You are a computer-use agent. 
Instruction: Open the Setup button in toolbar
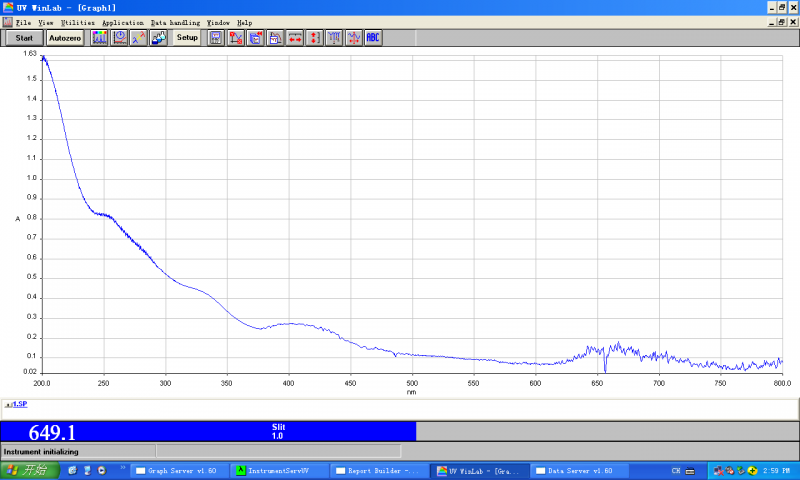[x=187, y=38]
